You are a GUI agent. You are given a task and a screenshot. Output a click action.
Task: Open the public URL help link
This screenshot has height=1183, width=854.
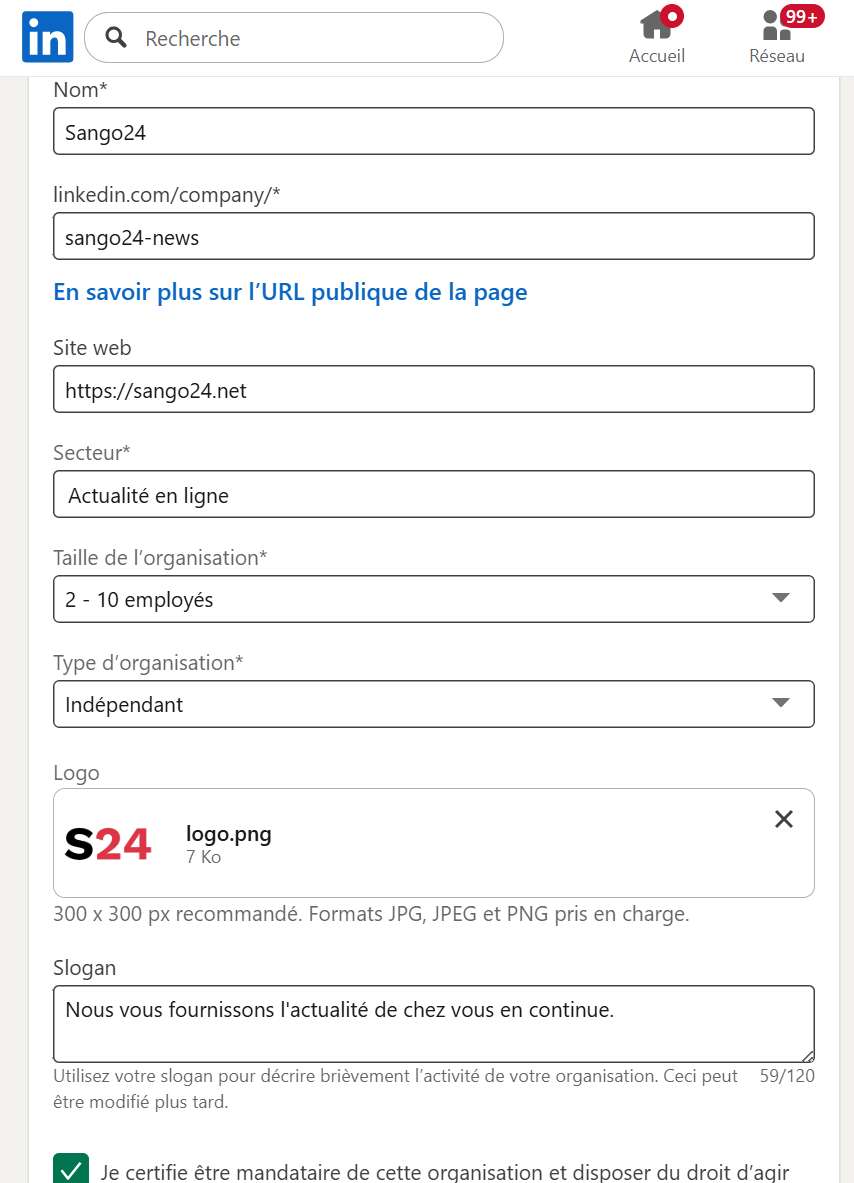[290, 292]
